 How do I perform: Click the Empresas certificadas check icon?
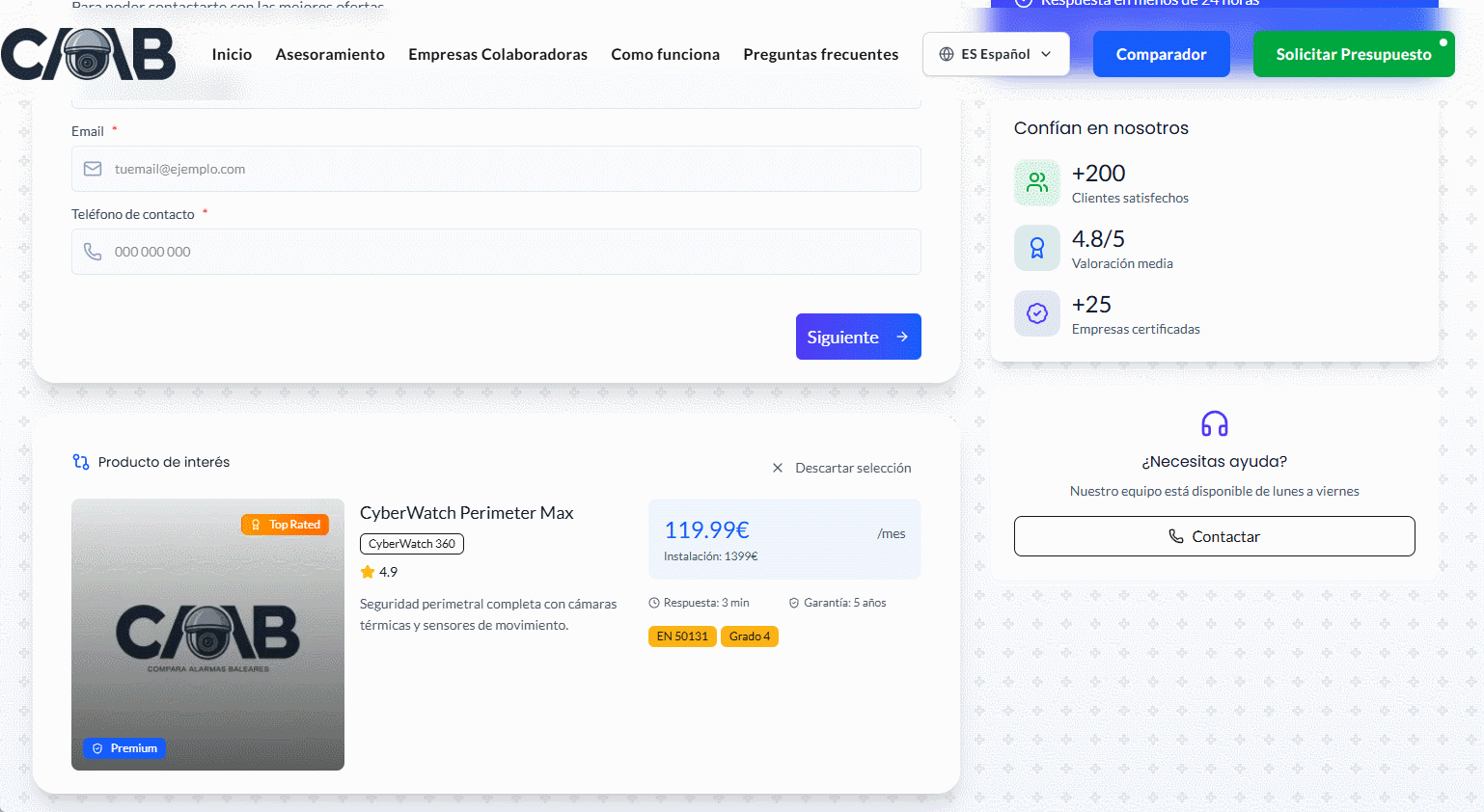click(1037, 313)
